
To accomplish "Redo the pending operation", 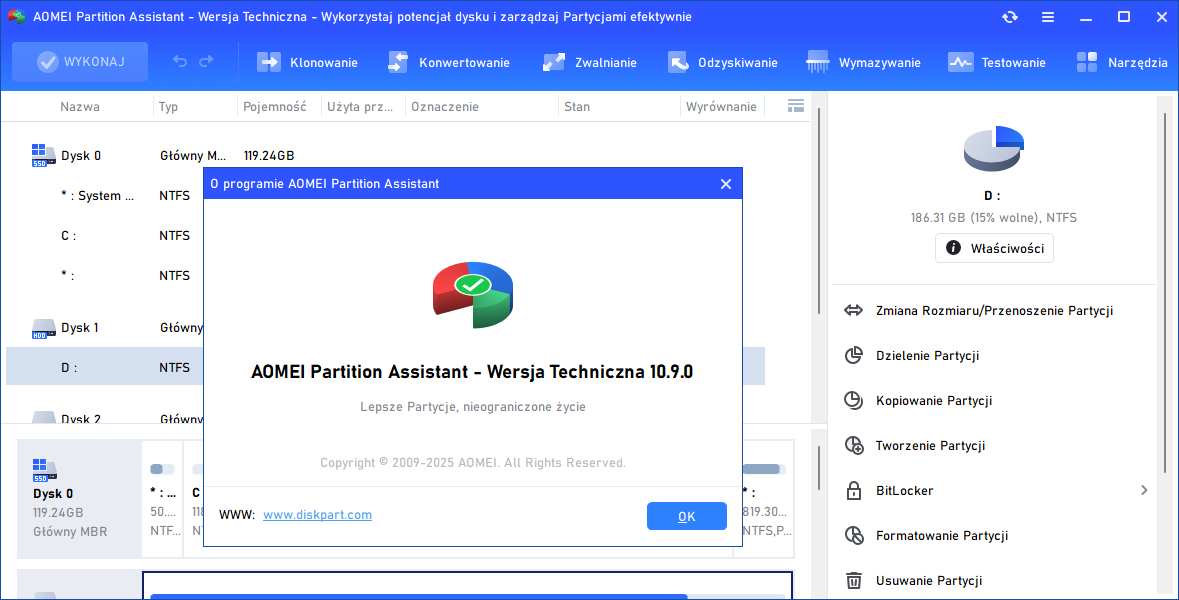I will tap(206, 62).
